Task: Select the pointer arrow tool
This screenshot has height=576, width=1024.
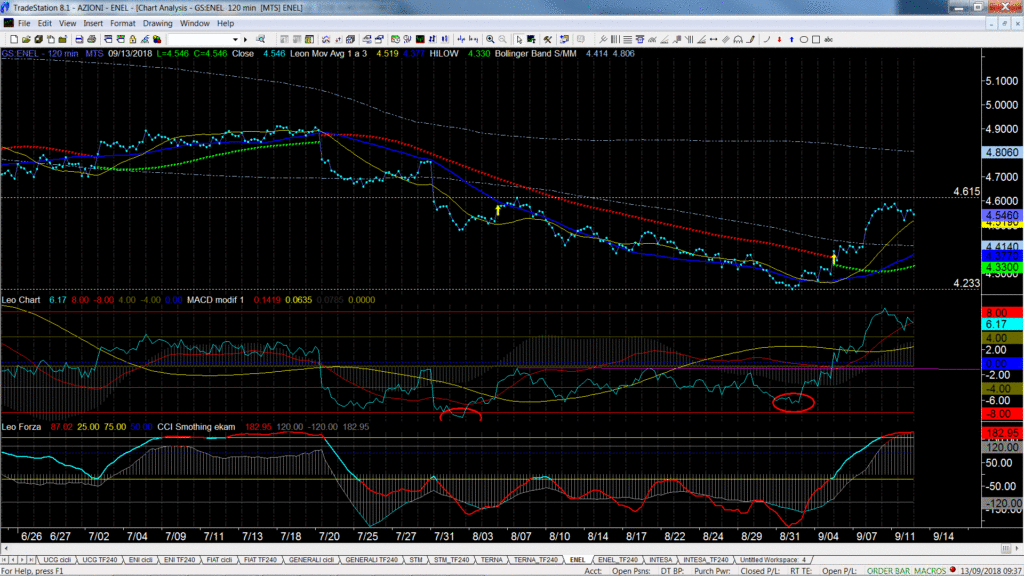Action: pos(519,39)
